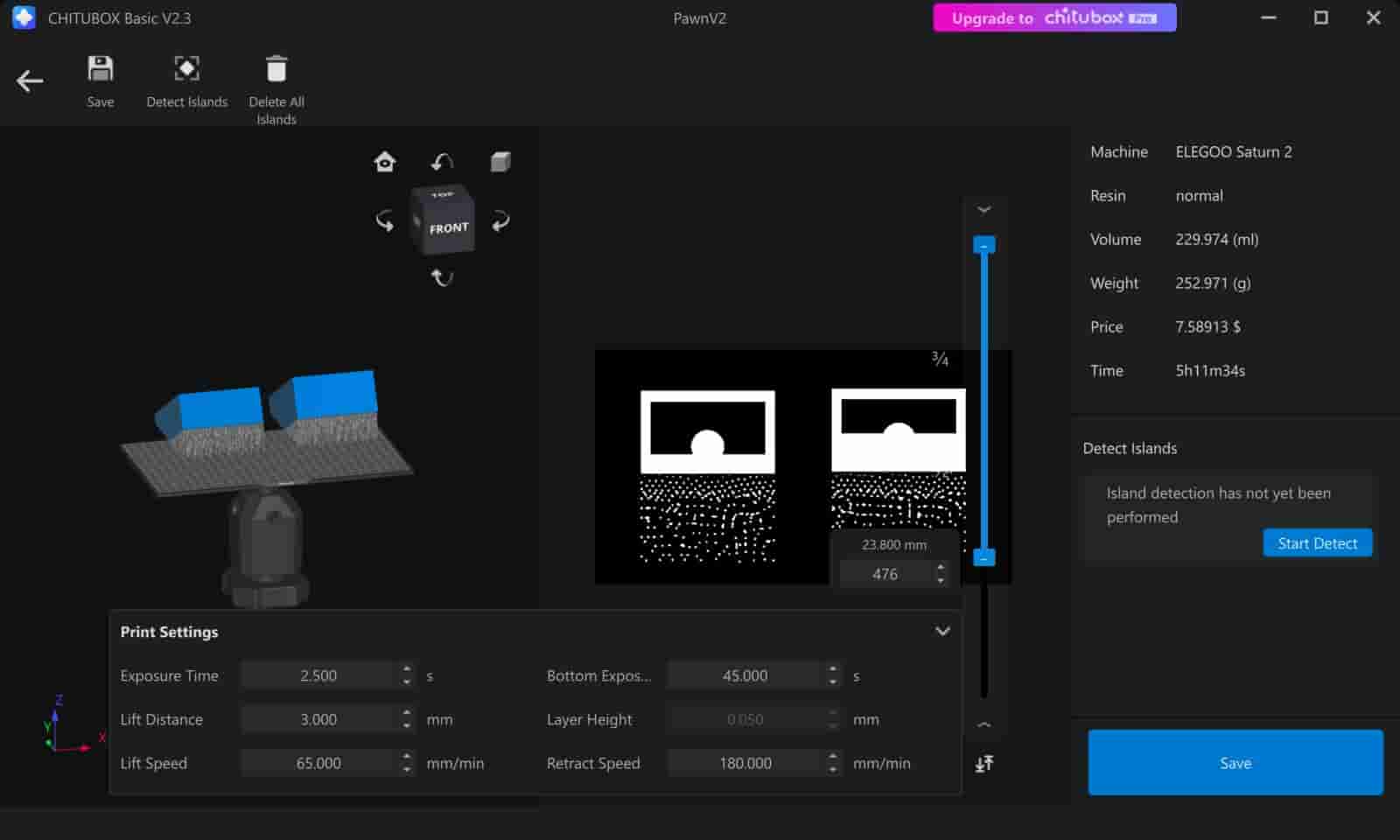
Task: Click the XYZ axis indicator
Action: click(x=73, y=723)
